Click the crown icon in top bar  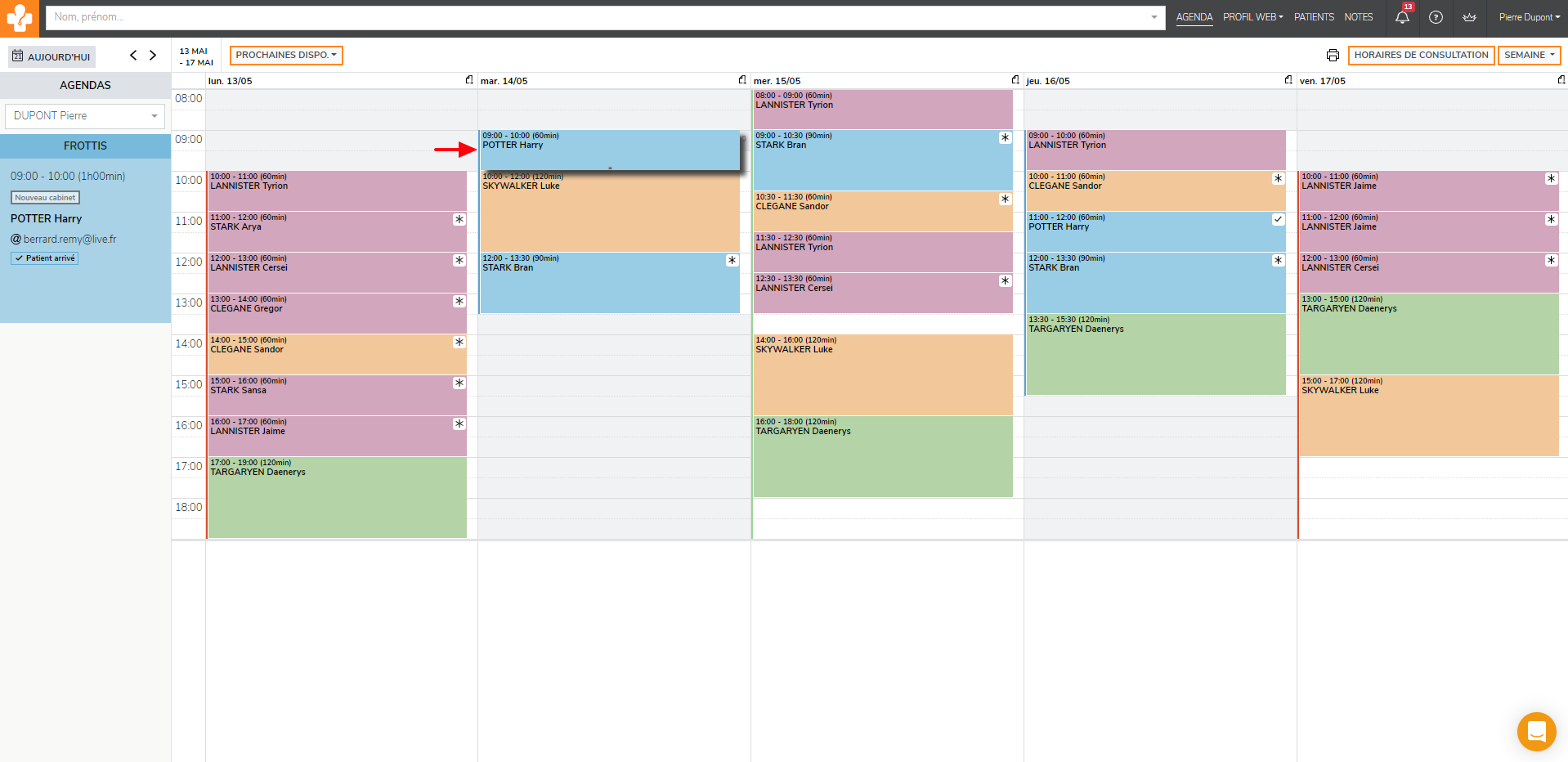tap(1469, 17)
